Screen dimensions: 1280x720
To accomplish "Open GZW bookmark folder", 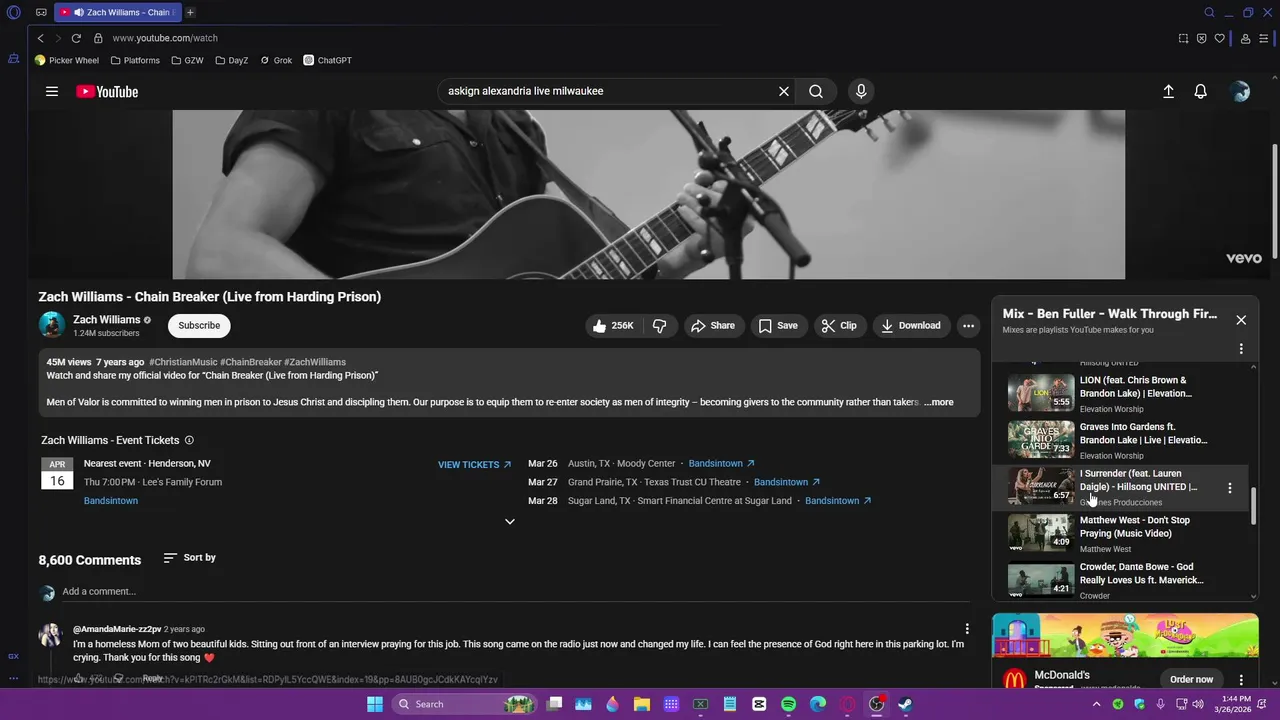I will tap(187, 60).
